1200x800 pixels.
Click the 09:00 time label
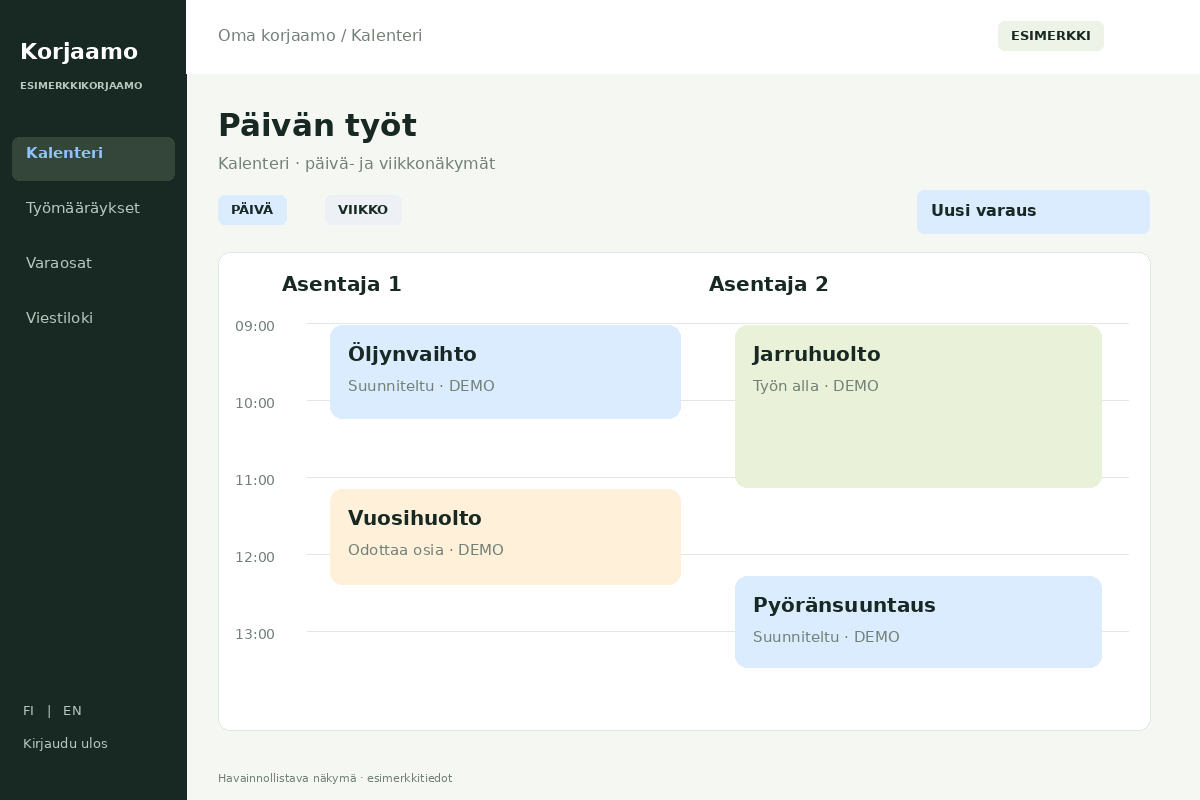[255, 326]
